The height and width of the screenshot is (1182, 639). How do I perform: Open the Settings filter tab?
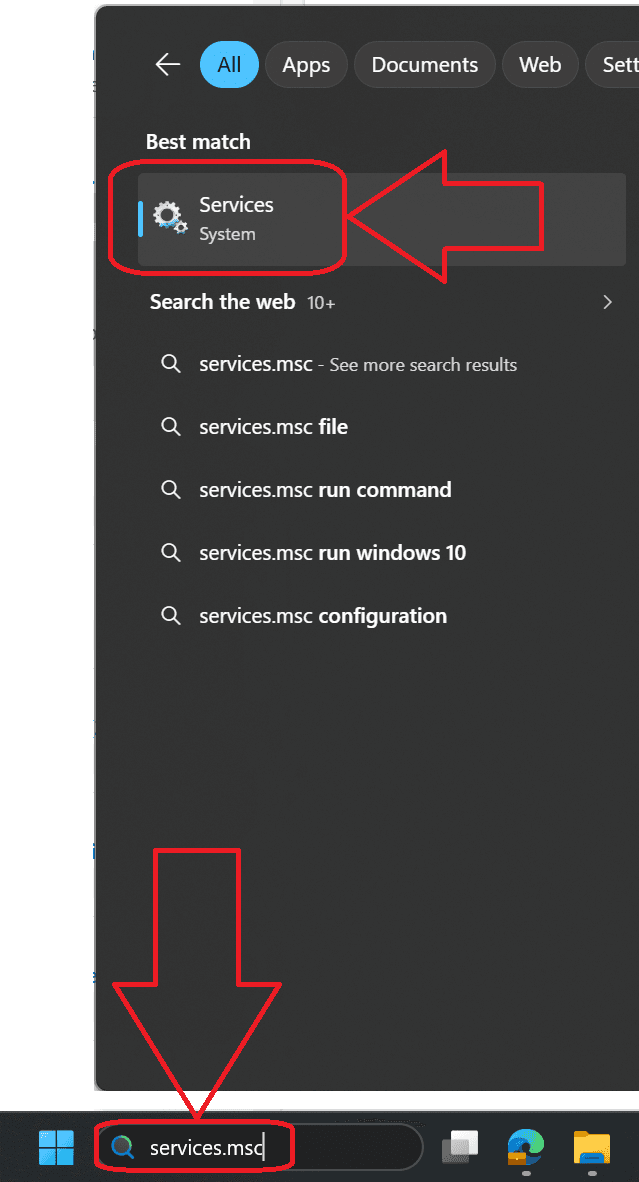tap(618, 64)
